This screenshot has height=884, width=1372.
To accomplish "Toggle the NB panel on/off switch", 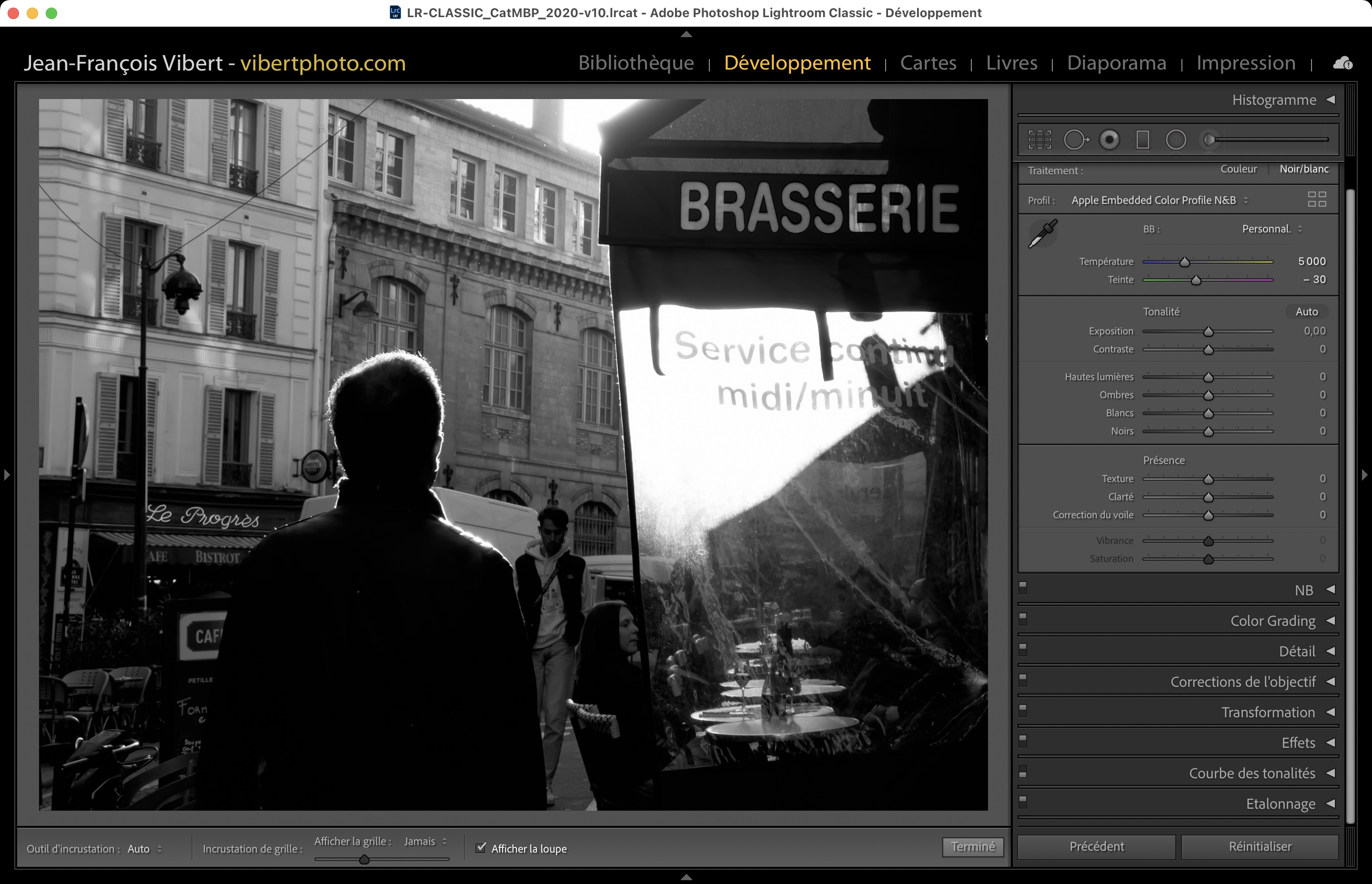I will [1023, 587].
